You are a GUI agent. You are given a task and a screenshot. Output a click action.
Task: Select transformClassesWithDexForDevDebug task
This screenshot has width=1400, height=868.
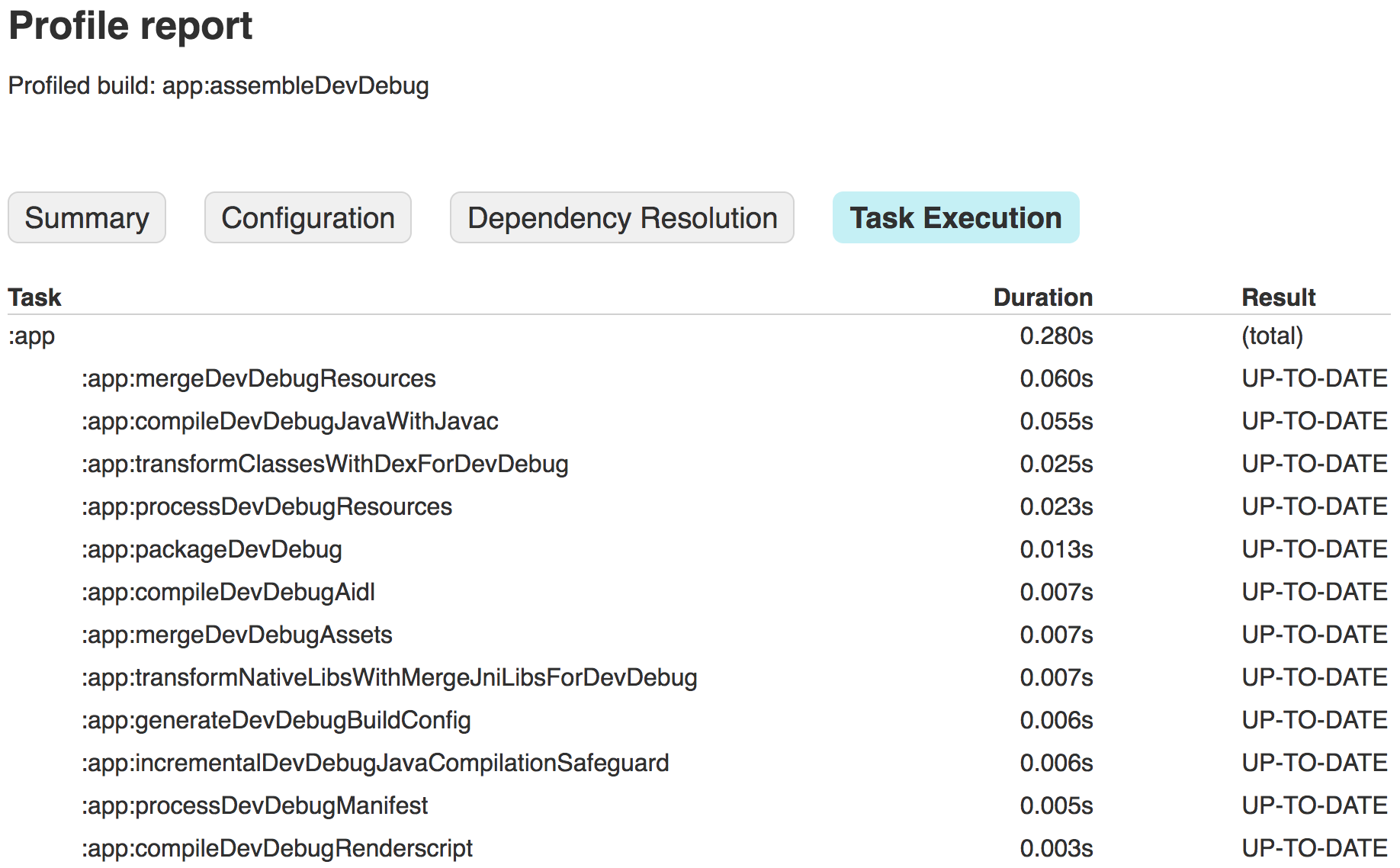pyautogui.click(x=325, y=465)
